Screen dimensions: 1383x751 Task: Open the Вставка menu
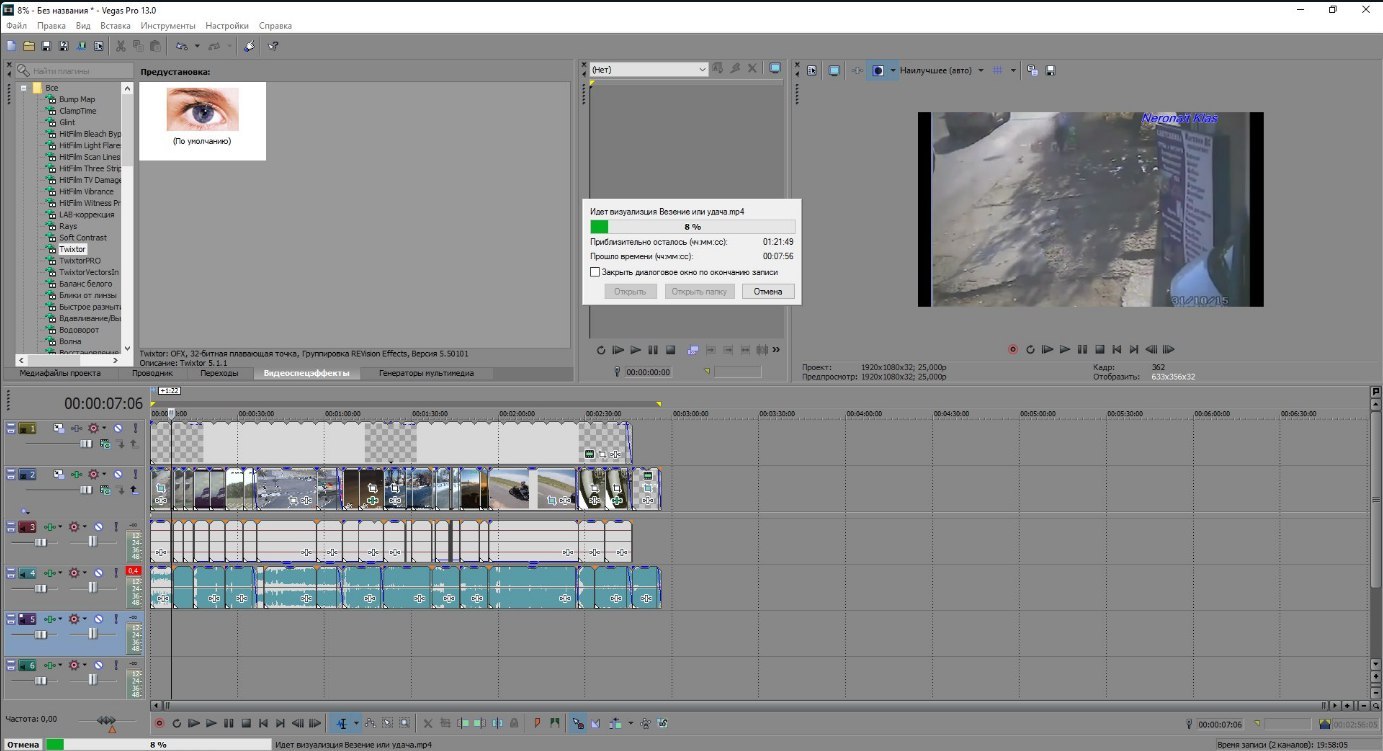click(115, 25)
